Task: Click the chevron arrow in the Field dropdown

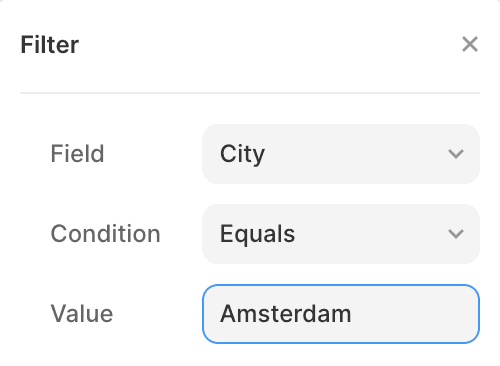Action: [x=456, y=154]
